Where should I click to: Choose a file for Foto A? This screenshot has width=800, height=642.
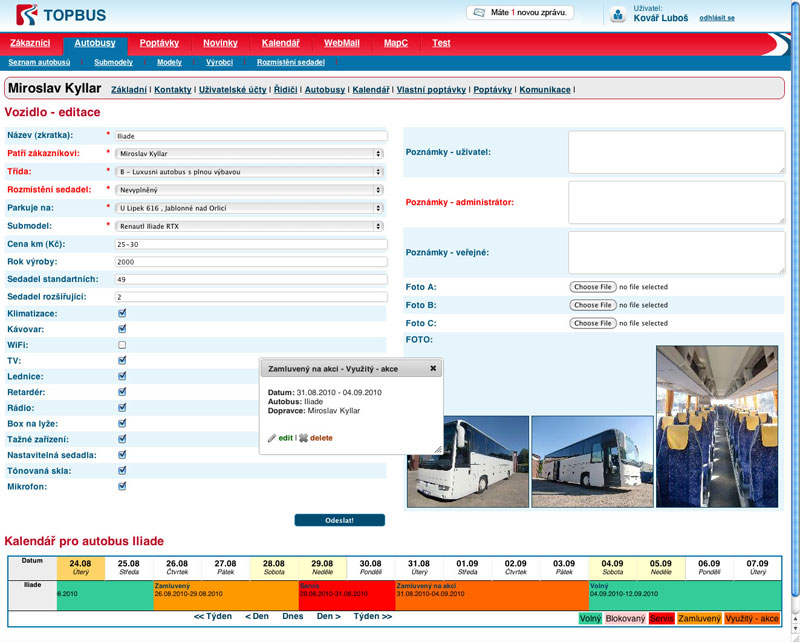593,287
